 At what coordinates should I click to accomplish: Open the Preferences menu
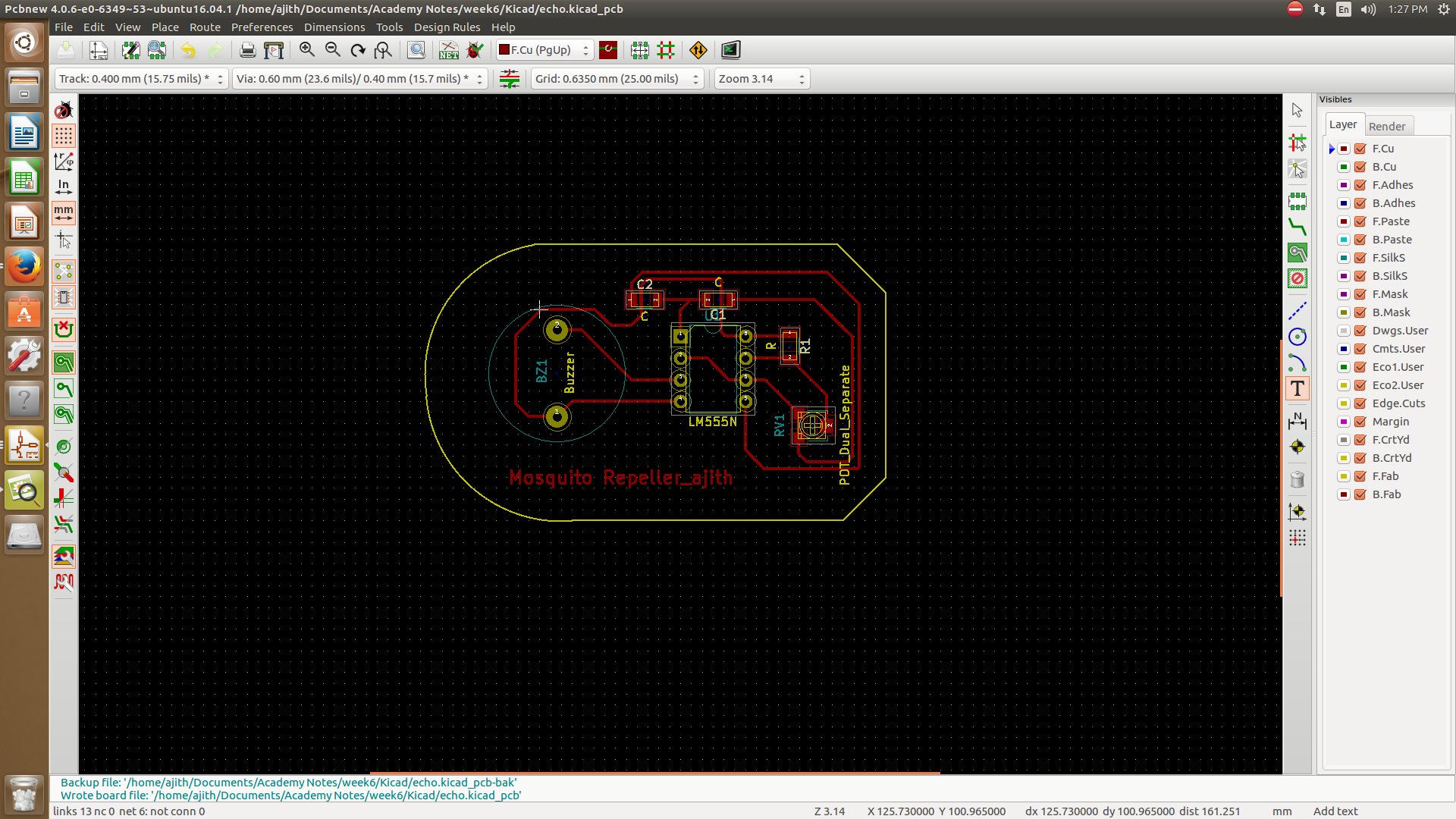(x=262, y=27)
